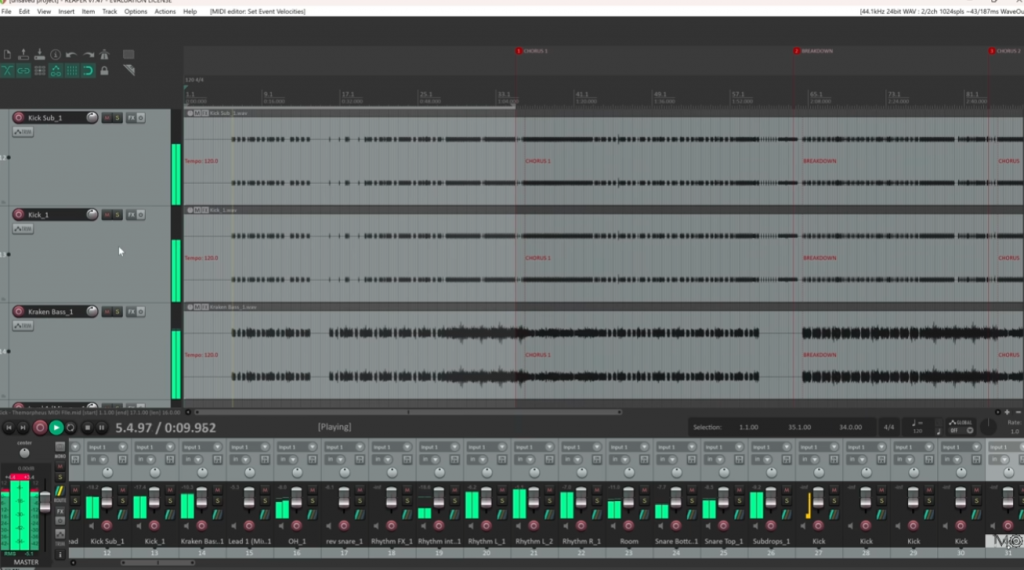1024x570 pixels.
Task: Open FX for the Kraken Bass_1 track
Action: point(131,312)
